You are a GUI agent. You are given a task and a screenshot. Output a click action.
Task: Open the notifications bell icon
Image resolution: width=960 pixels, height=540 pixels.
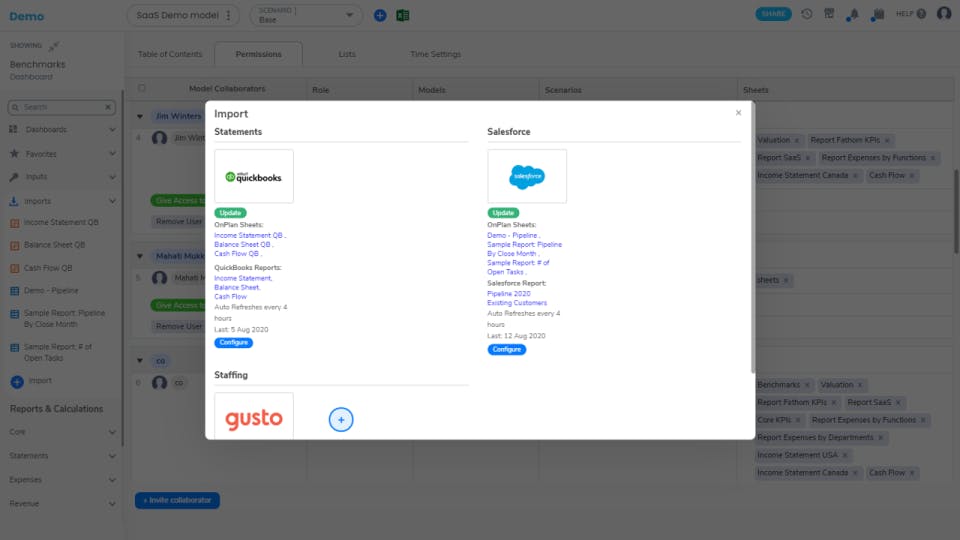pyautogui.click(x=852, y=15)
